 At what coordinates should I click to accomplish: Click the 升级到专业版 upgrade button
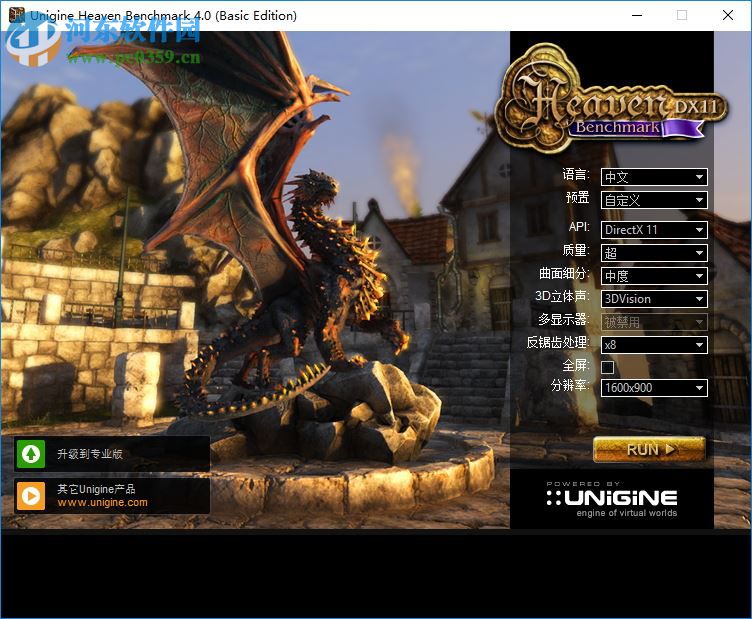[112, 454]
